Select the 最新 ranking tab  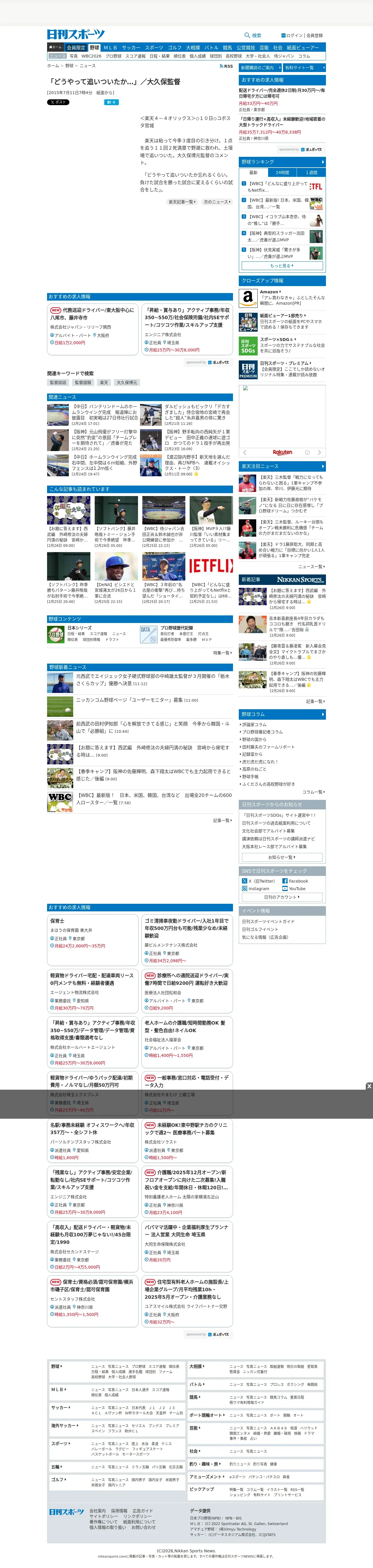coord(253,172)
